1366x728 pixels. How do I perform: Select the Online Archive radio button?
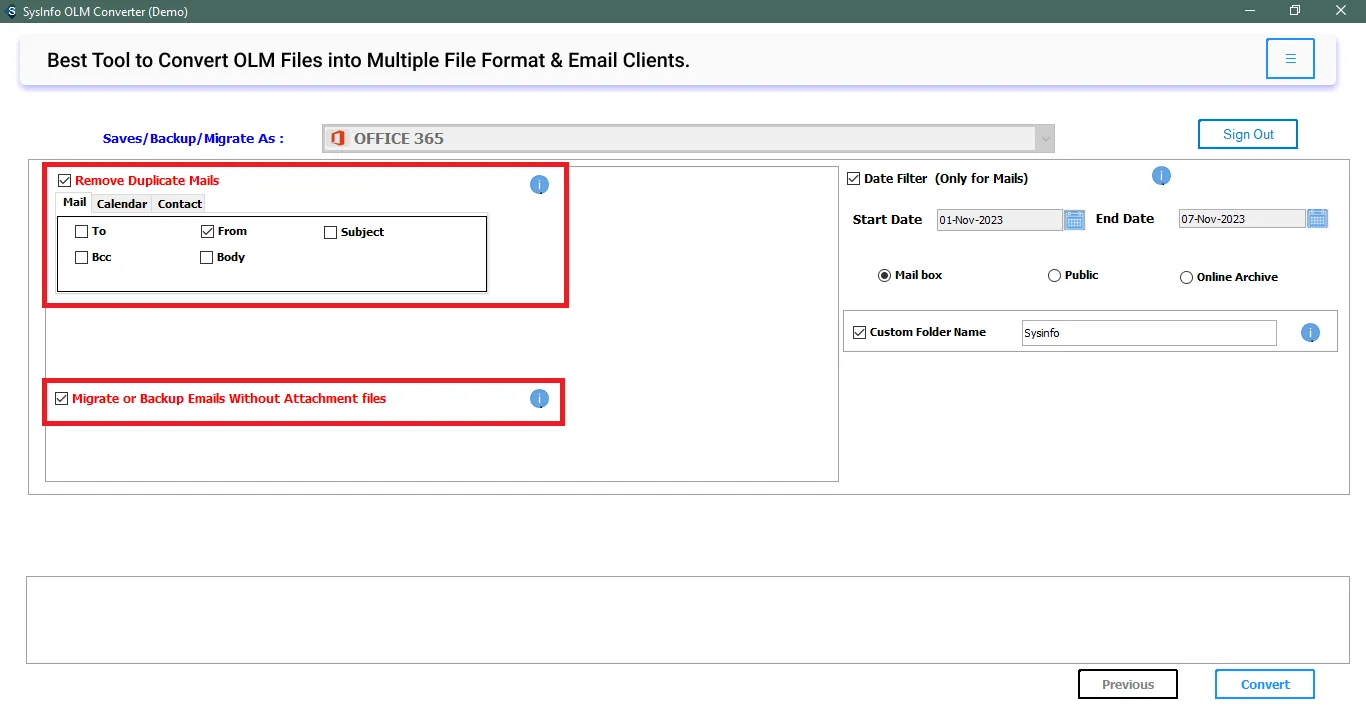[x=1186, y=277]
